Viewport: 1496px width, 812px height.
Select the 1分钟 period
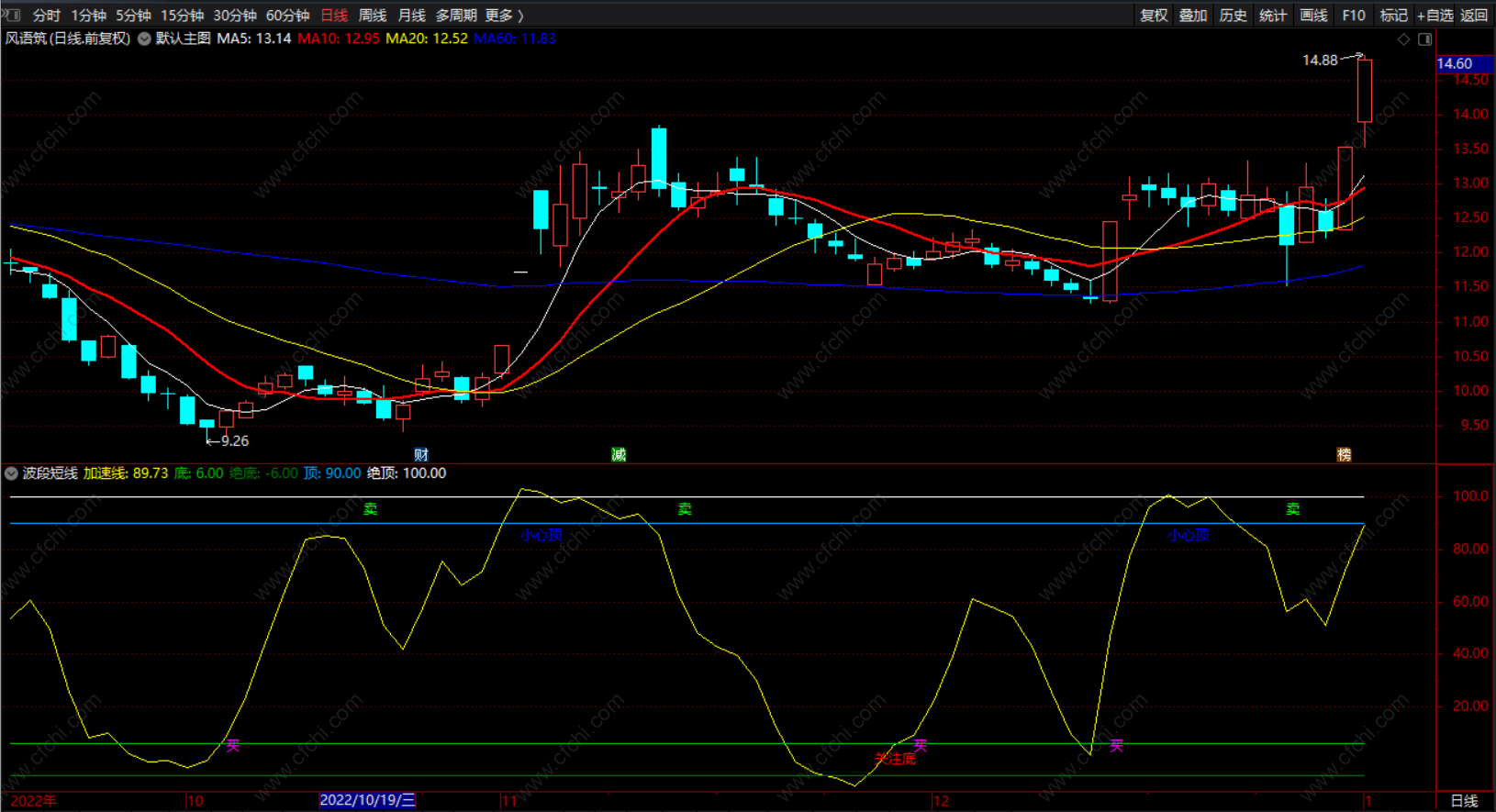pos(89,16)
